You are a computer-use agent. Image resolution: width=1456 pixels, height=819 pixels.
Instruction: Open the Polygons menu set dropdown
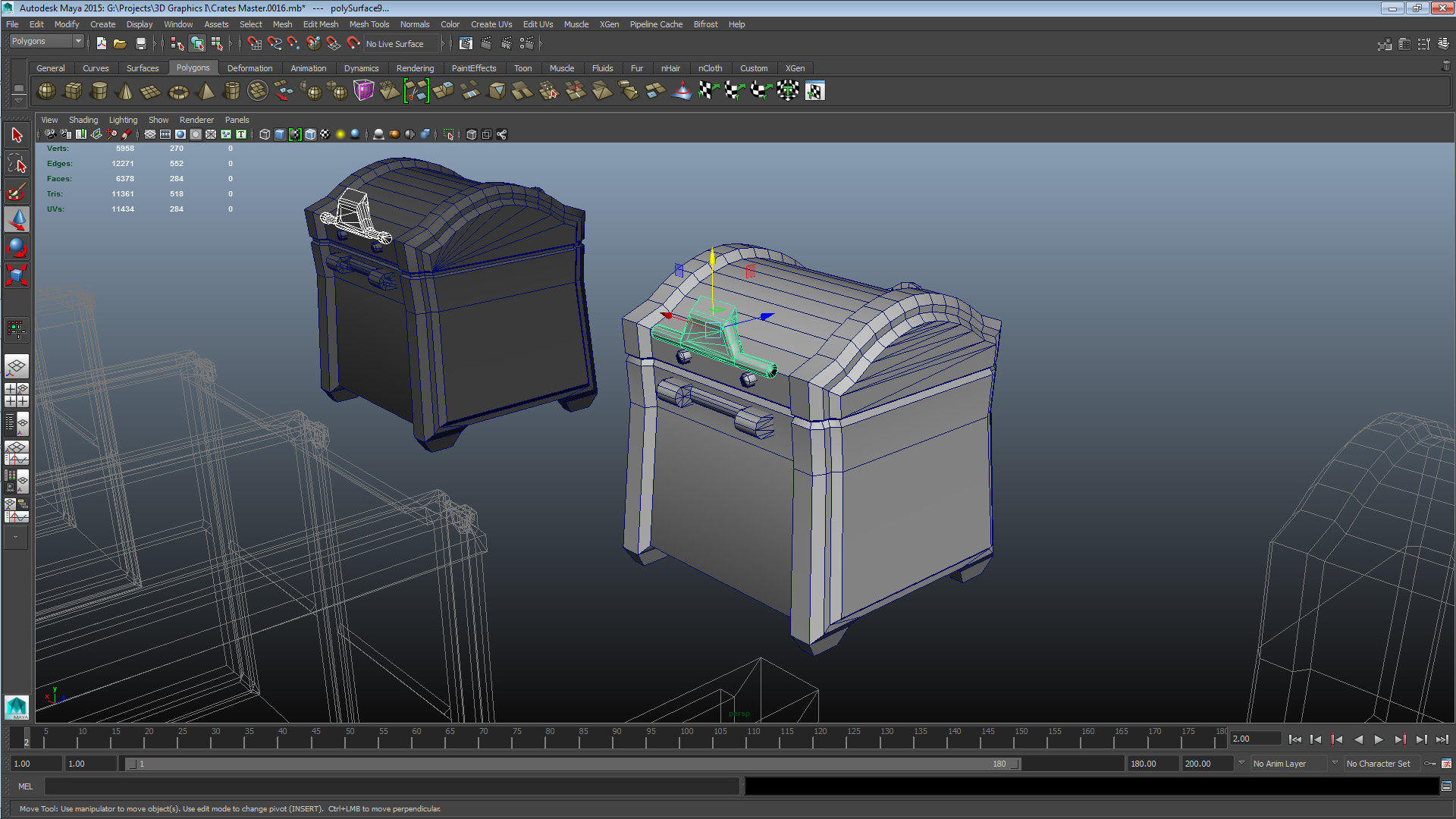coord(45,42)
